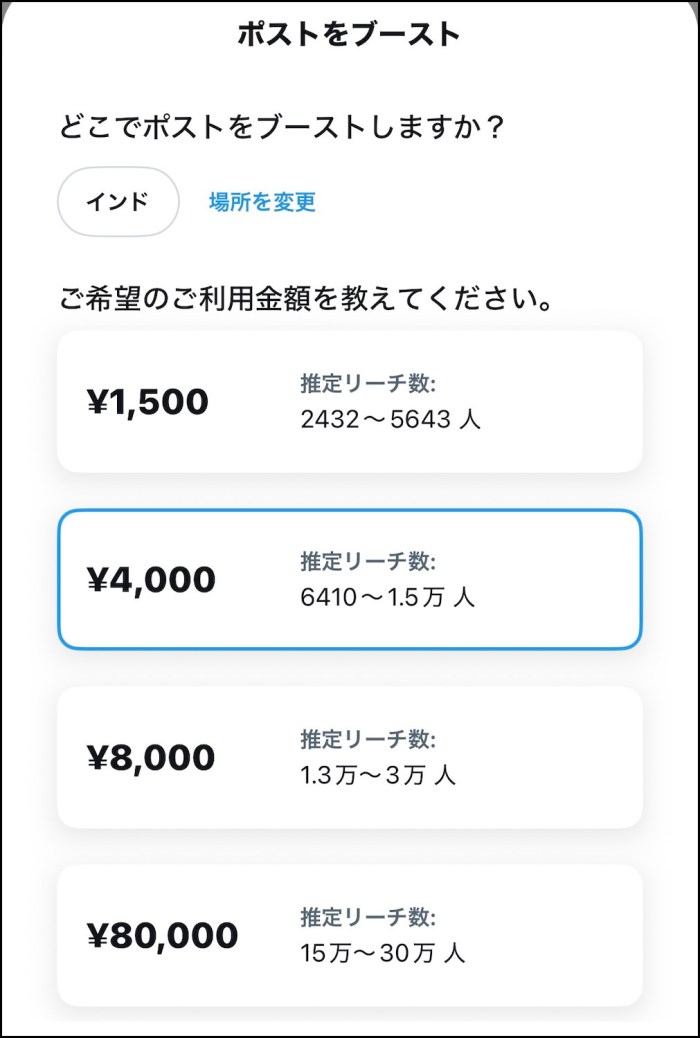The image size is (700, 1038).
Task: Click the 15万～30万 人 reach estimate
Action: point(383,954)
